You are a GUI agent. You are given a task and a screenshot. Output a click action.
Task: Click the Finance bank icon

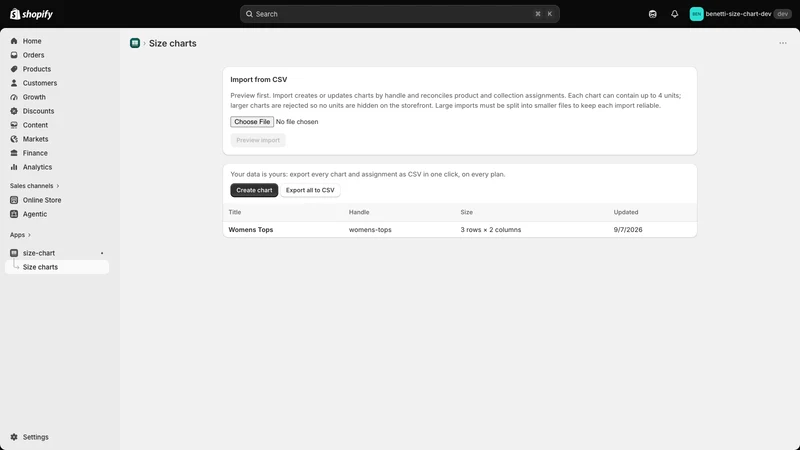tap(14, 153)
